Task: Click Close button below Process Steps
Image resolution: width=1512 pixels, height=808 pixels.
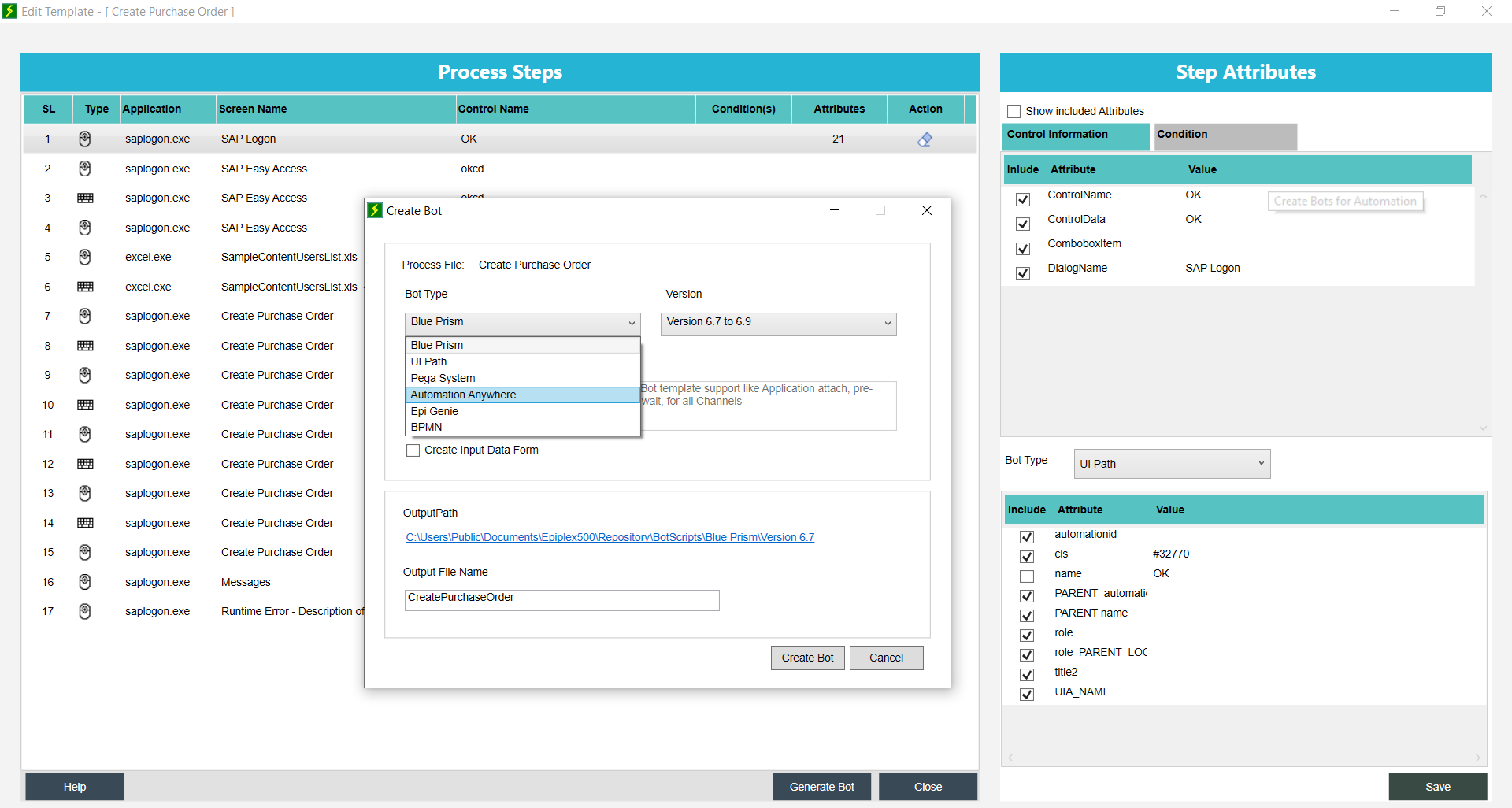Action: click(928, 787)
